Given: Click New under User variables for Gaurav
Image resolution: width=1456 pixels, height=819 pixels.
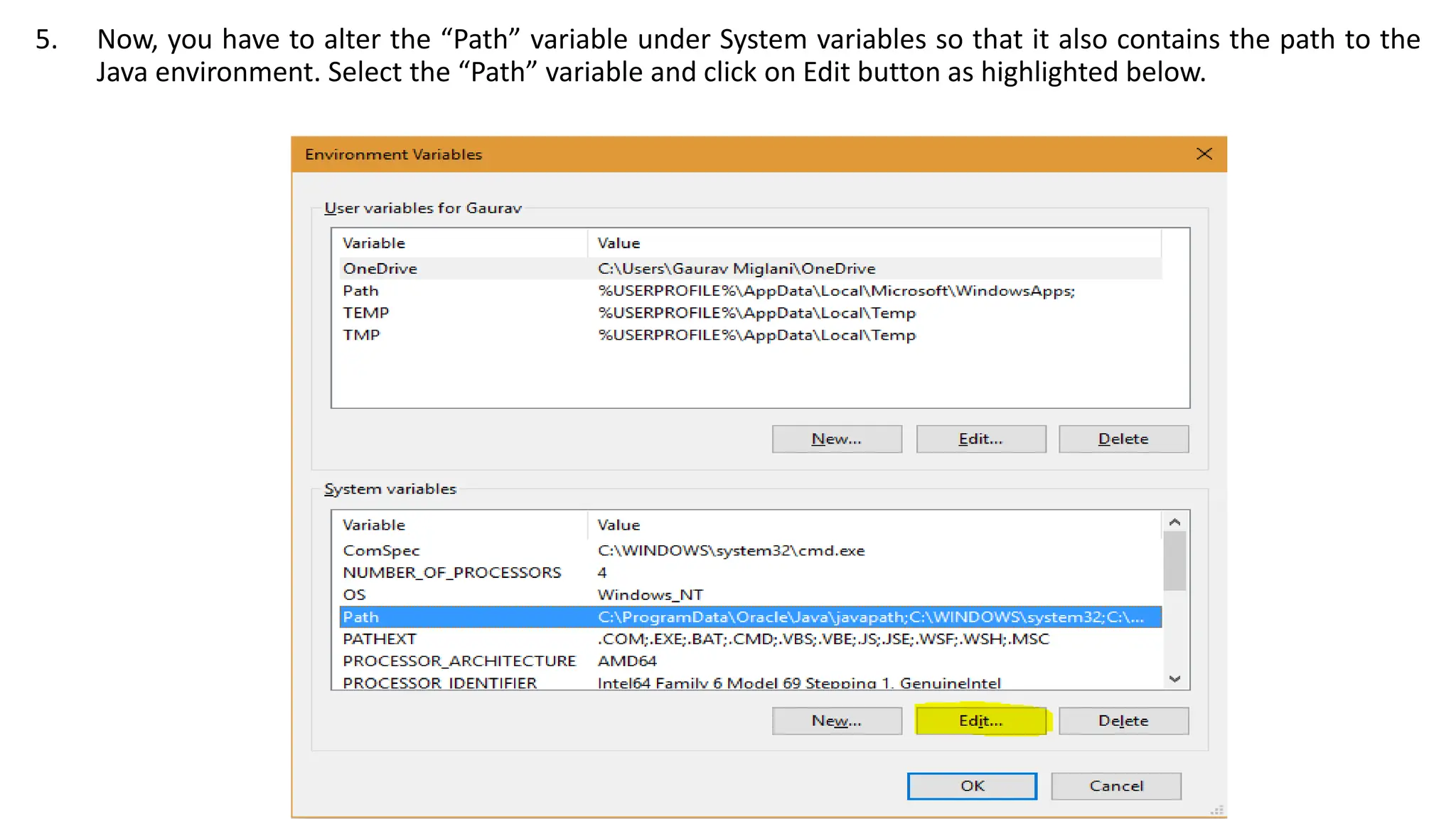Looking at the screenshot, I should tap(837, 439).
